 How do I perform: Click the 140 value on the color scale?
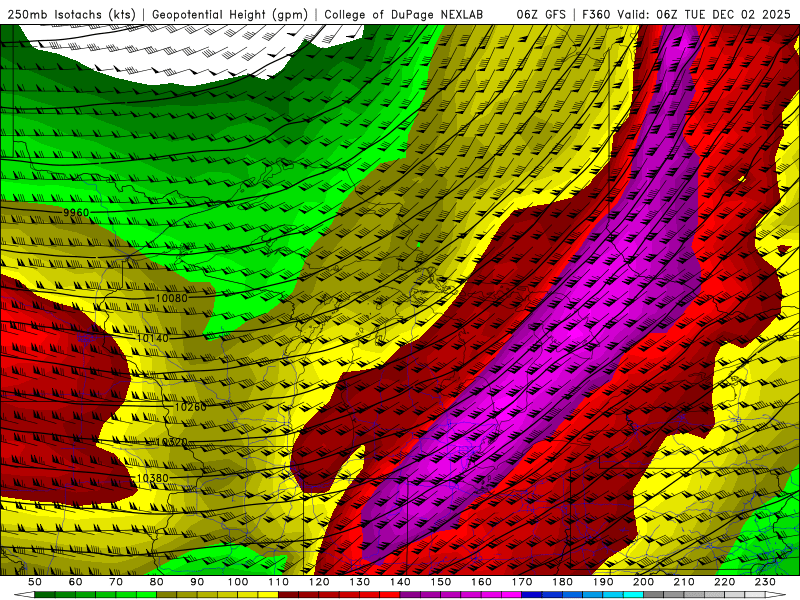coord(400,582)
